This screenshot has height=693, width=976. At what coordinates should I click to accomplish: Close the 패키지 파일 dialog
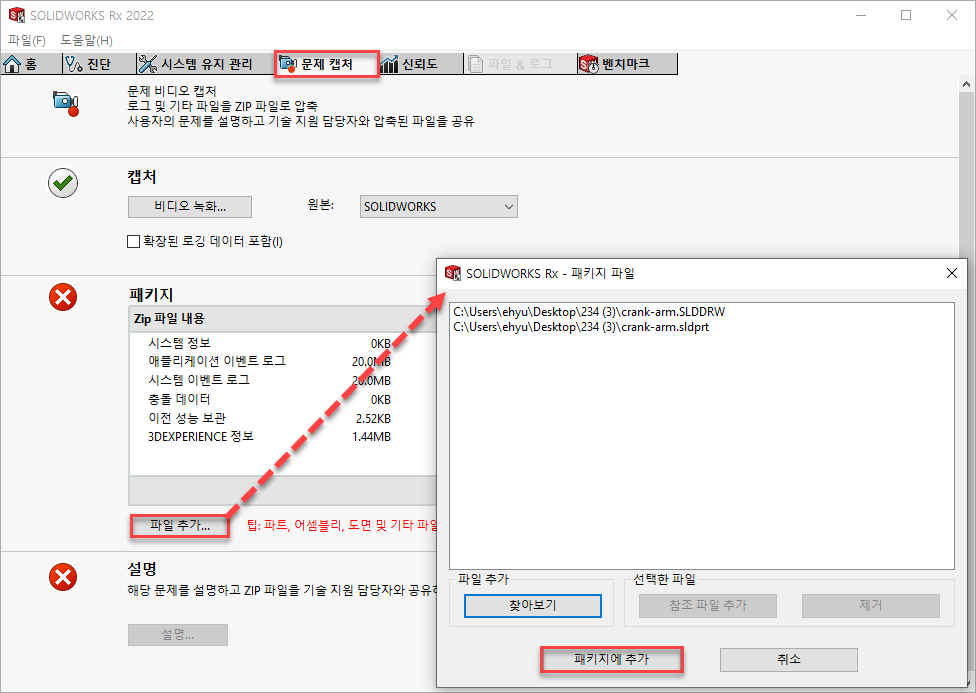click(952, 273)
